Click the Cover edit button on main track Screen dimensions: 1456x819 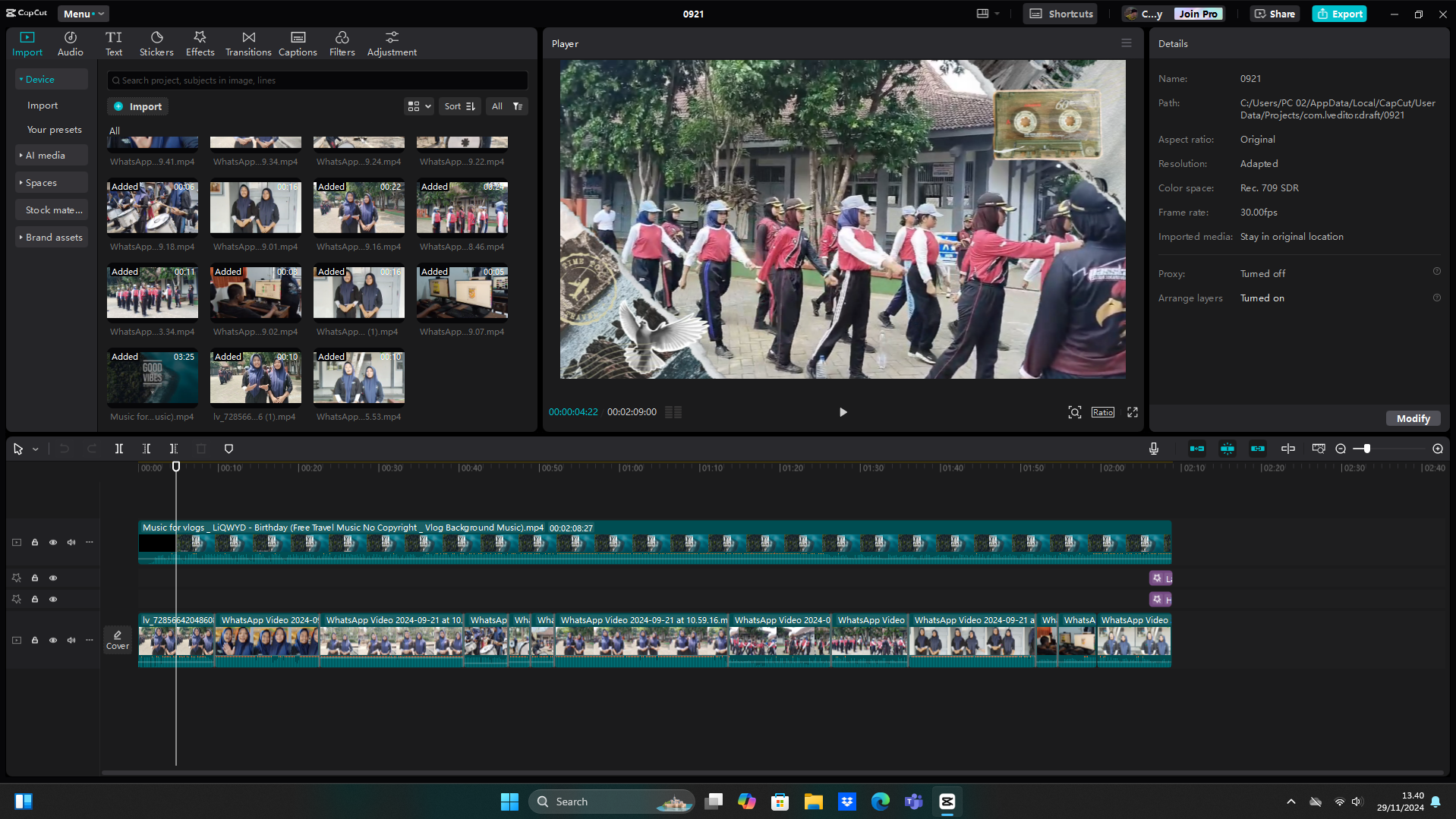pos(118,640)
